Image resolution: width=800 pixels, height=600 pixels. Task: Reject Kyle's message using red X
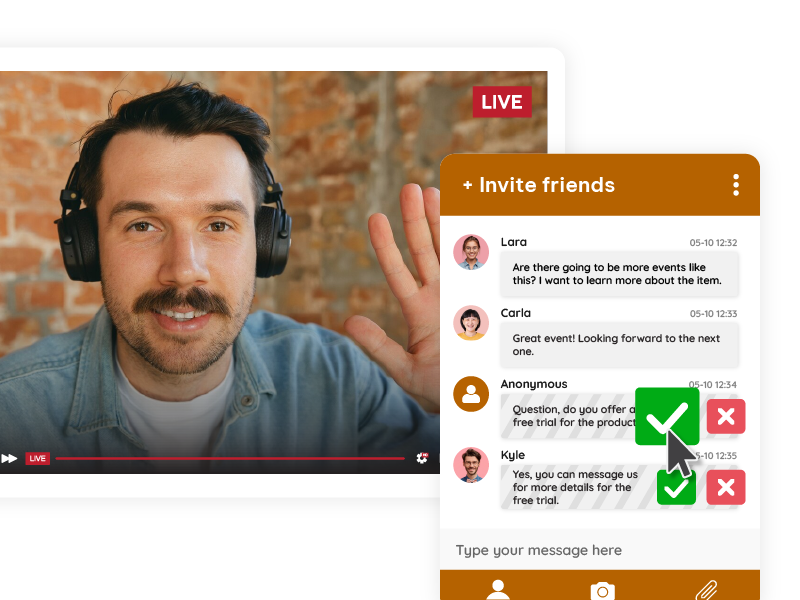[x=726, y=487]
